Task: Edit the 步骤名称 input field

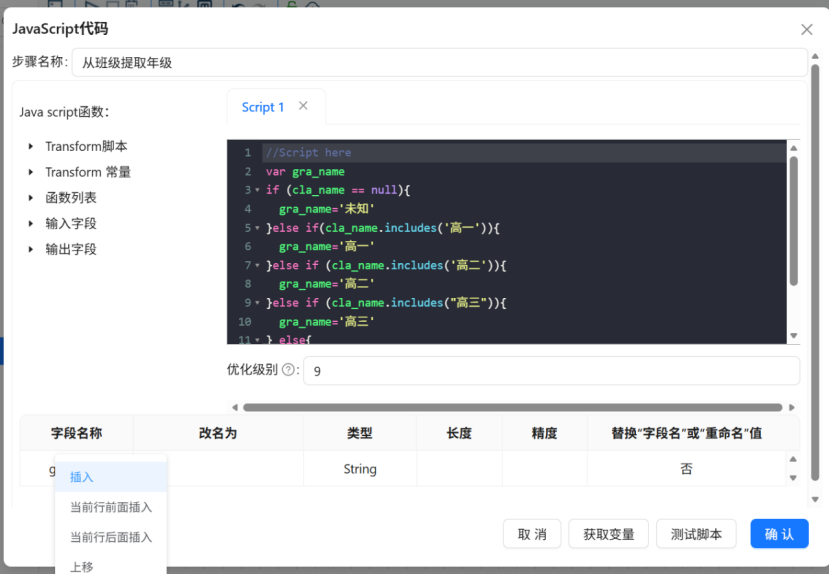Action: click(439, 62)
